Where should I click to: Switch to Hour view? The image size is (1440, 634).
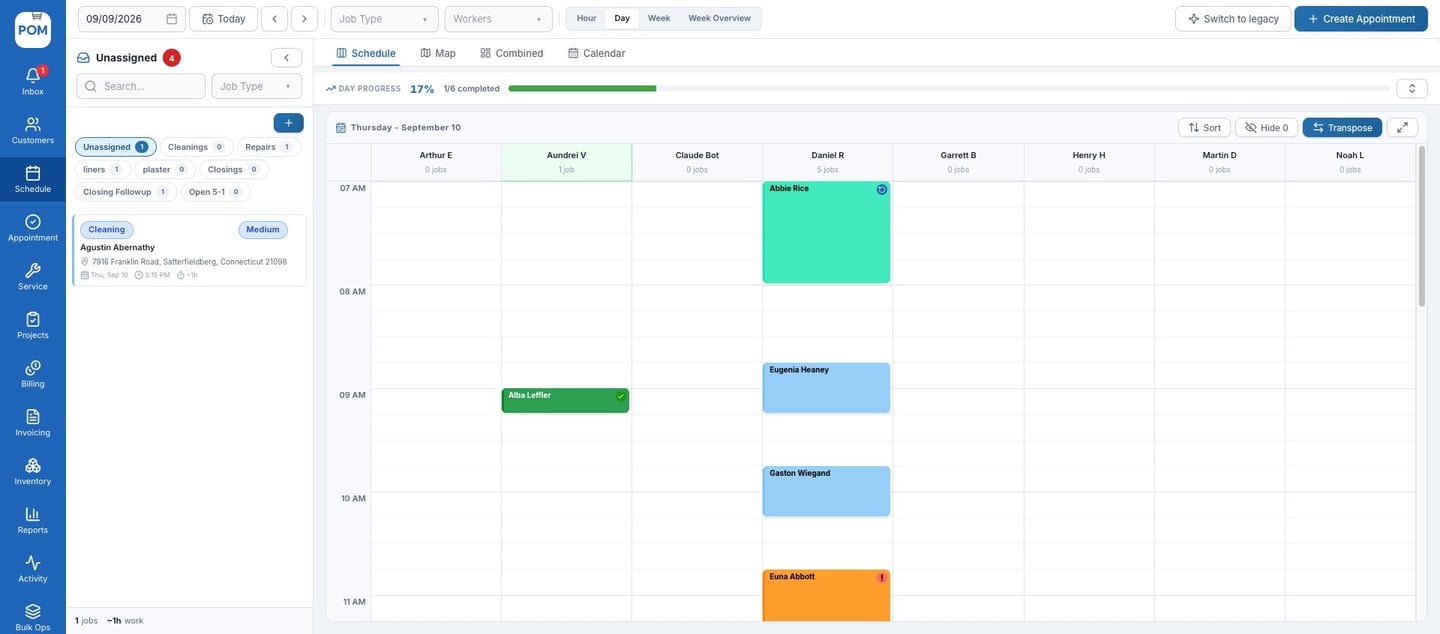(587, 18)
